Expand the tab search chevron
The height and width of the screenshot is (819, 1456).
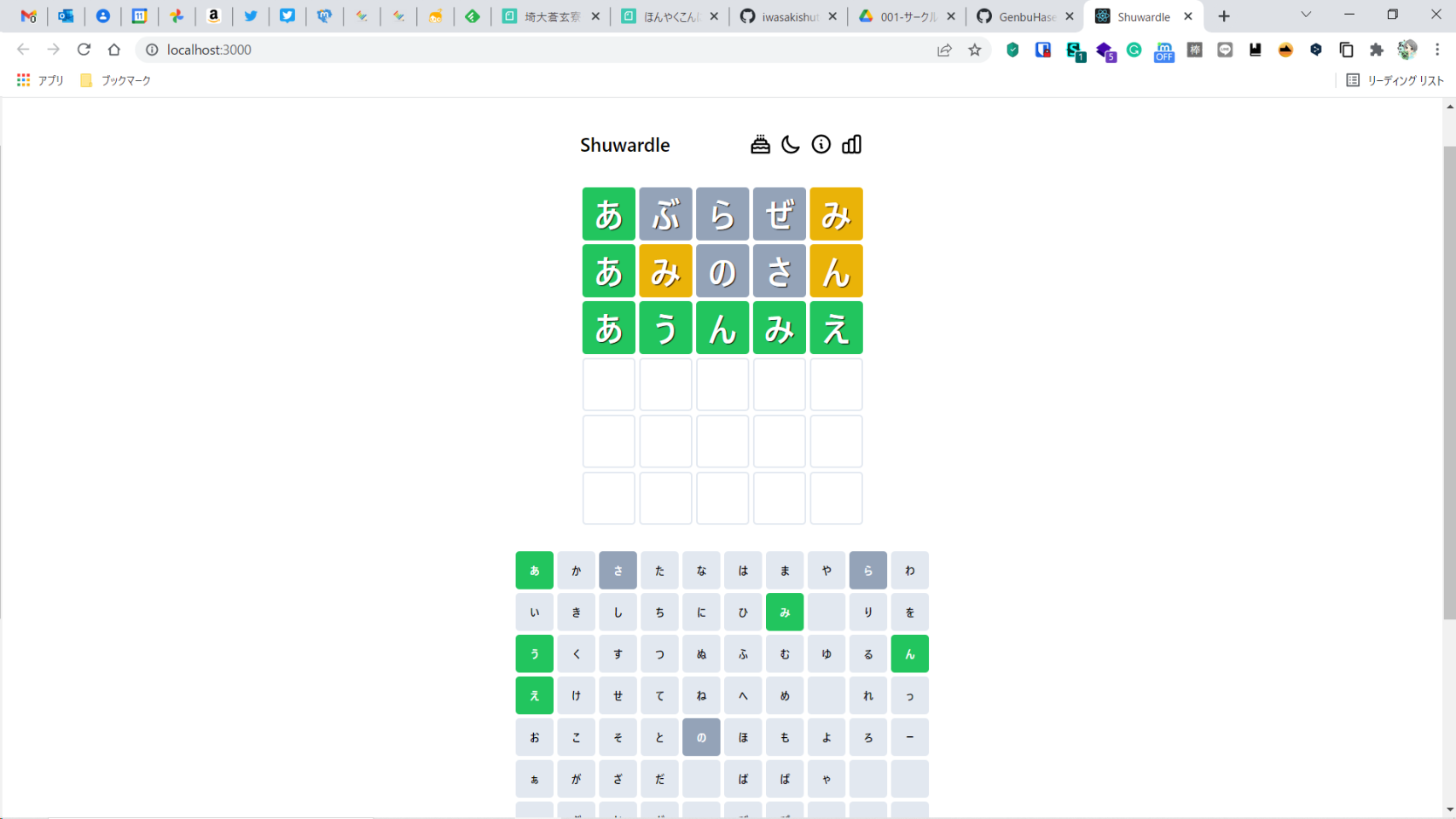click(1306, 15)
